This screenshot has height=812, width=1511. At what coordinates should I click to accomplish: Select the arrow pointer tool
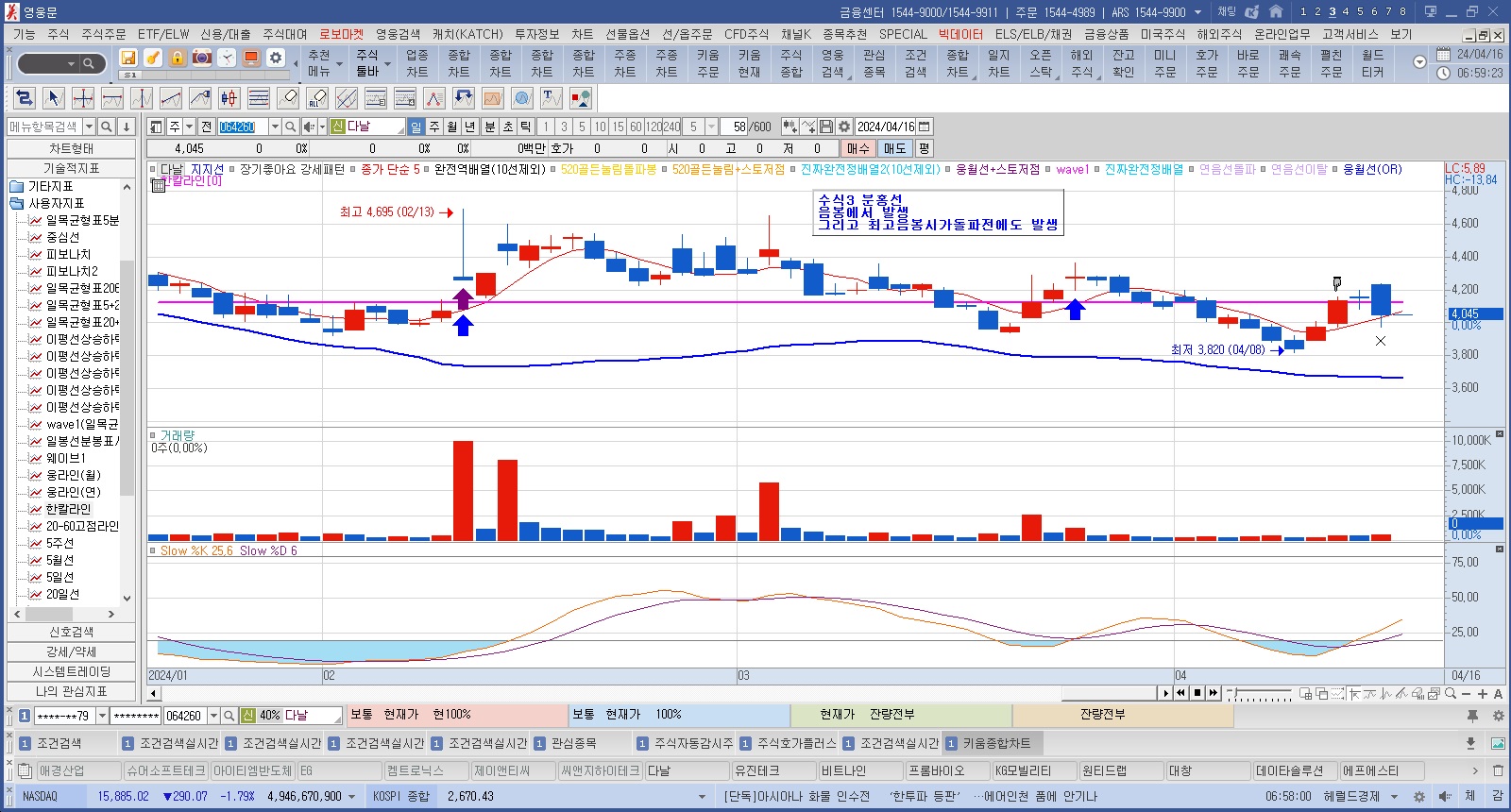[x=54, y=98]
